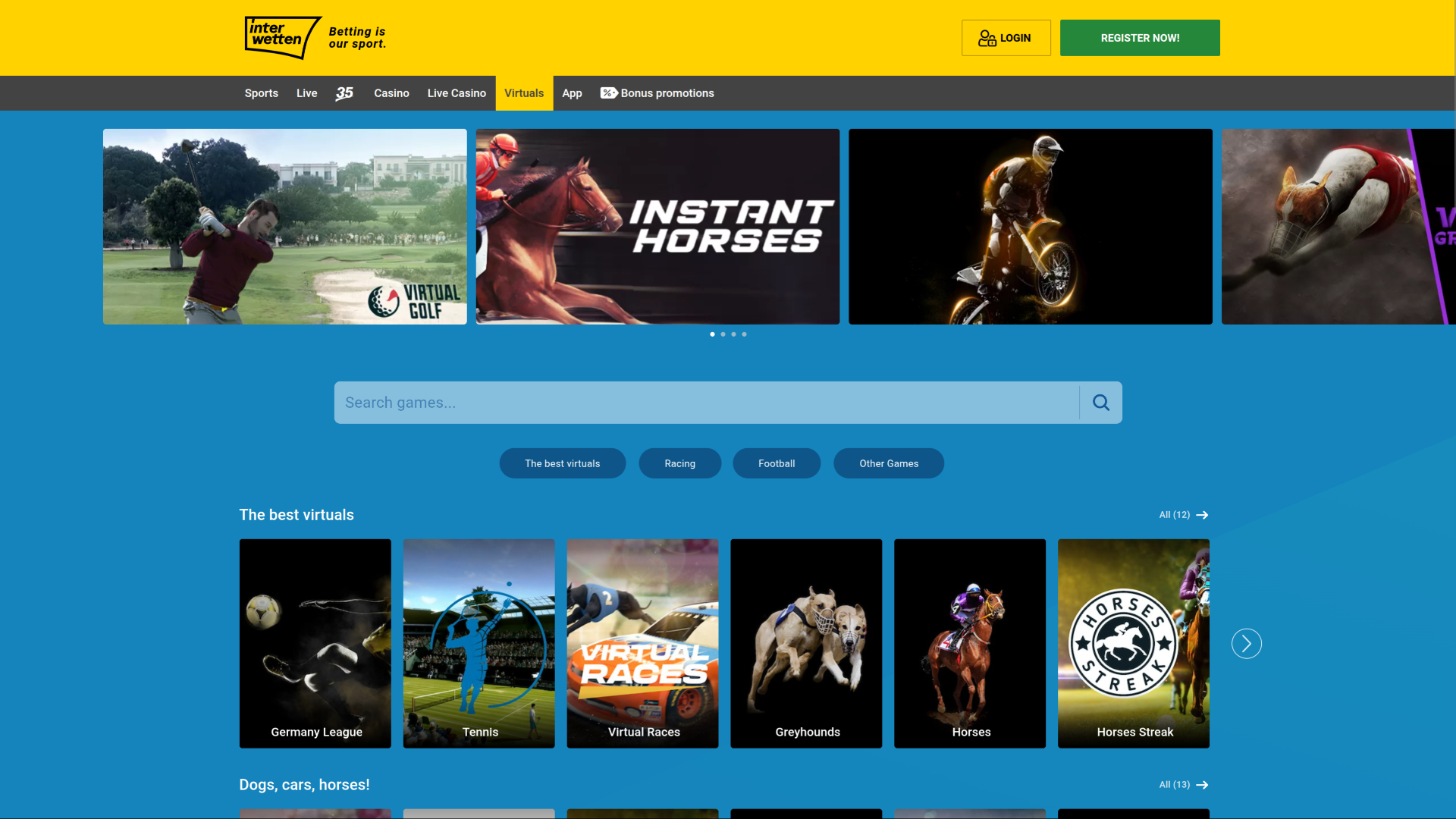The image size is (1456, 819).
Task: Open the Instant Horses banner
Action: (657, 226)
